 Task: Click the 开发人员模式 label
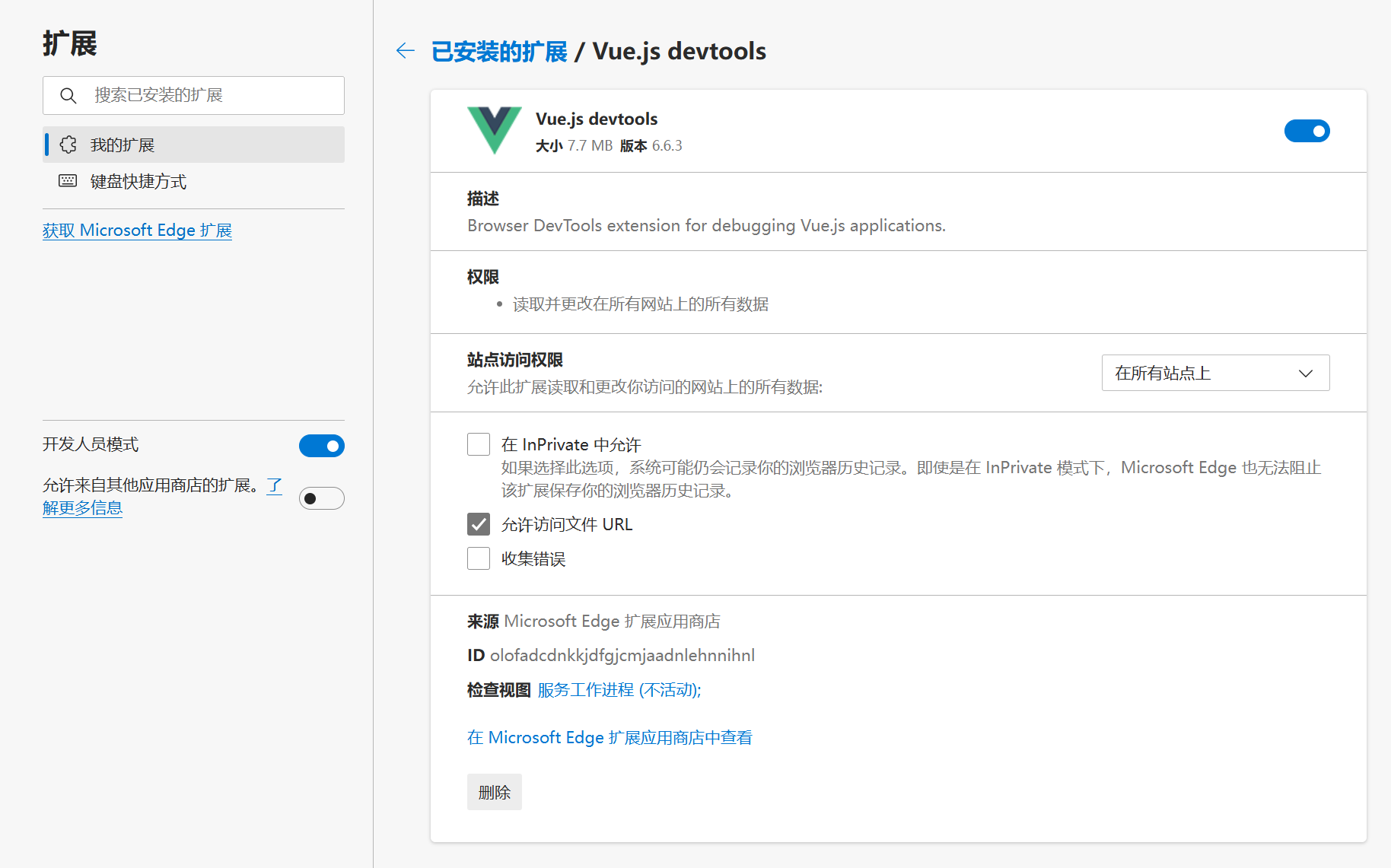[91, 444]
